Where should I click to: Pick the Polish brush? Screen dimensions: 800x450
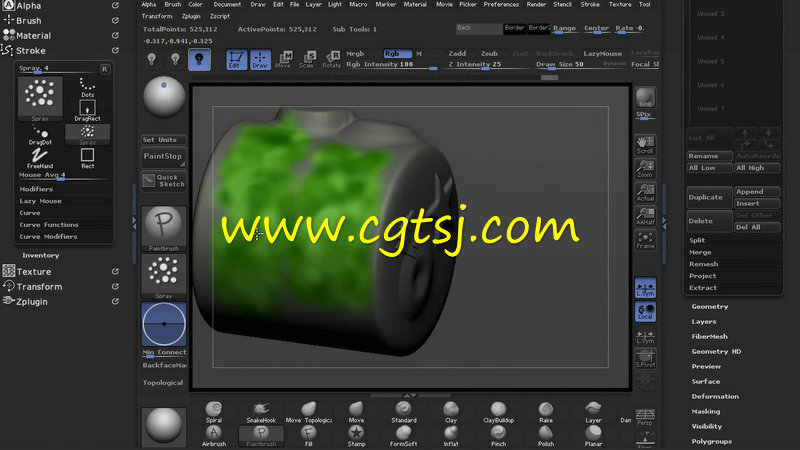[546, 436]
